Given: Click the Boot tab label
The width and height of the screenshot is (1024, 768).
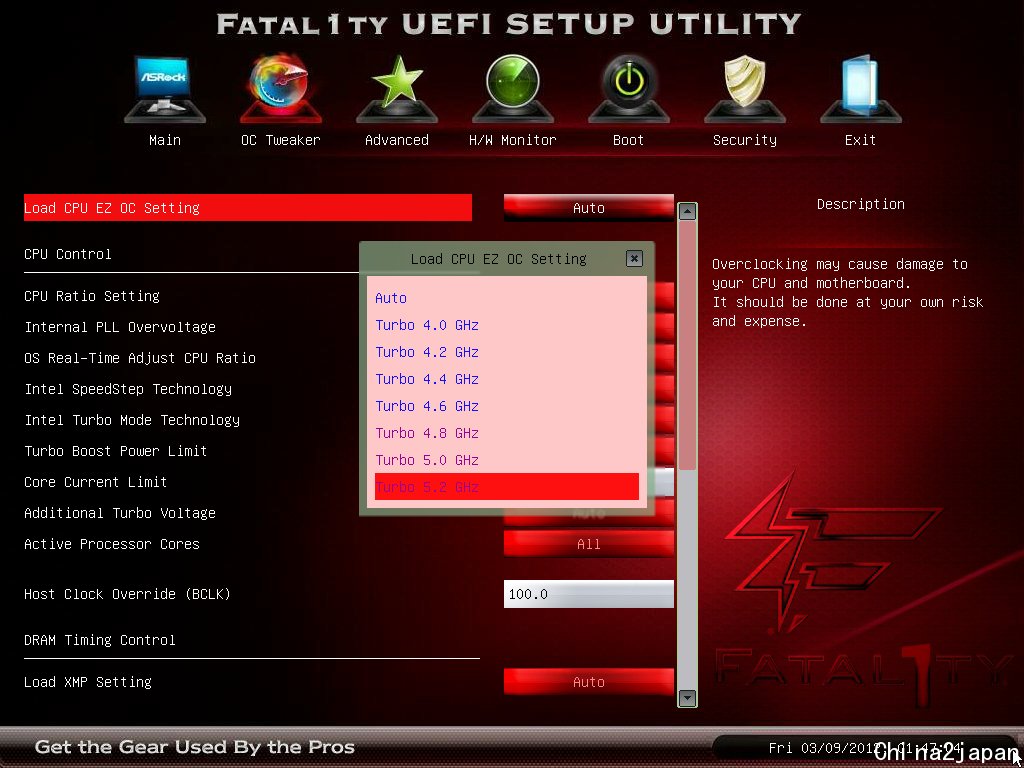Looking at the screenshot, I should click(x=628, y=140).
